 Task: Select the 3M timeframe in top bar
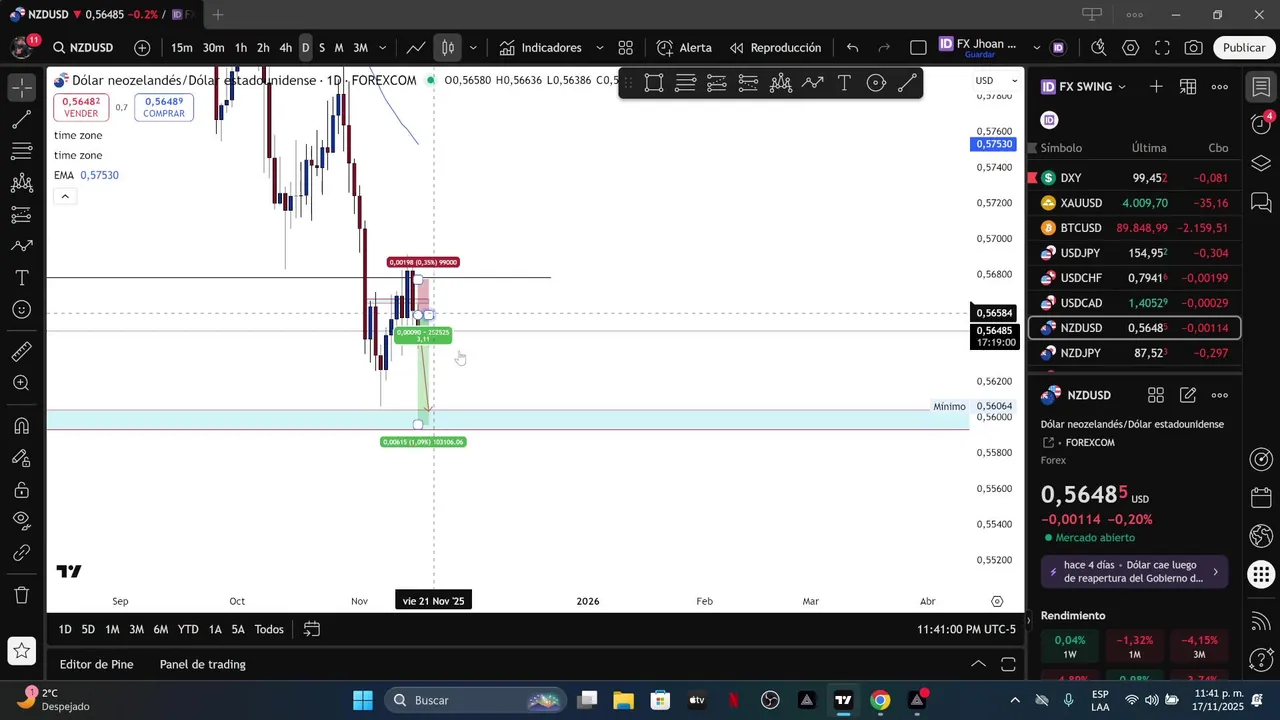[x=361, y=48]
